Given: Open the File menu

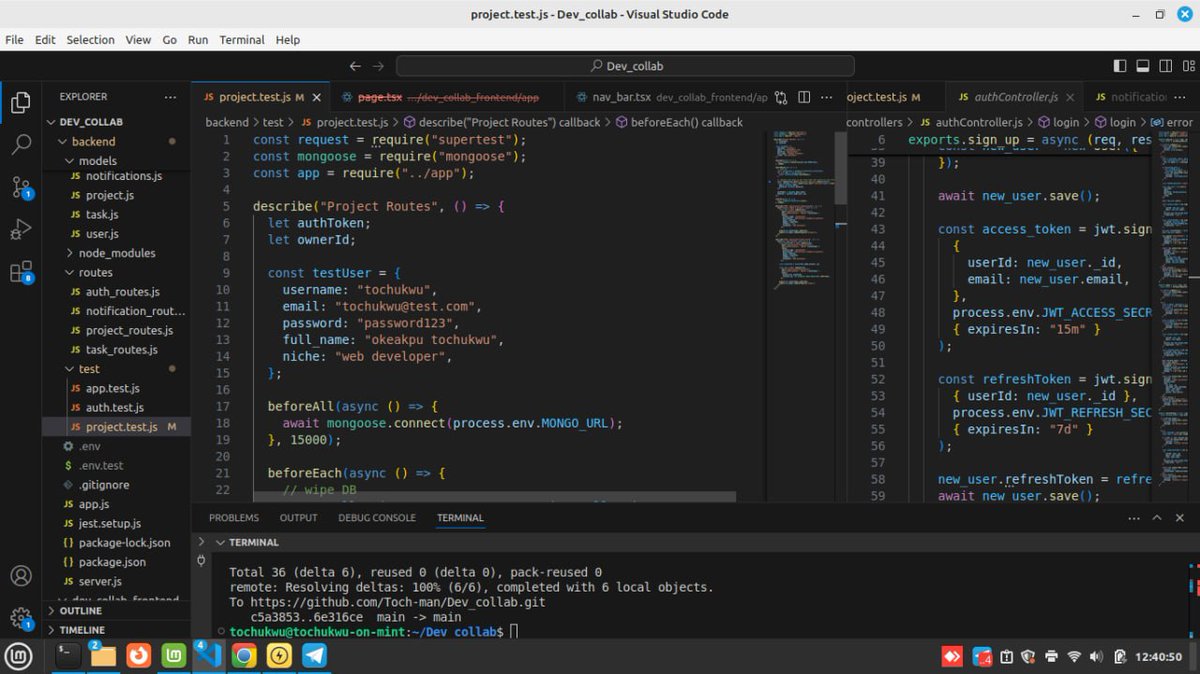Looking at the screenshot, I should 14,40.
